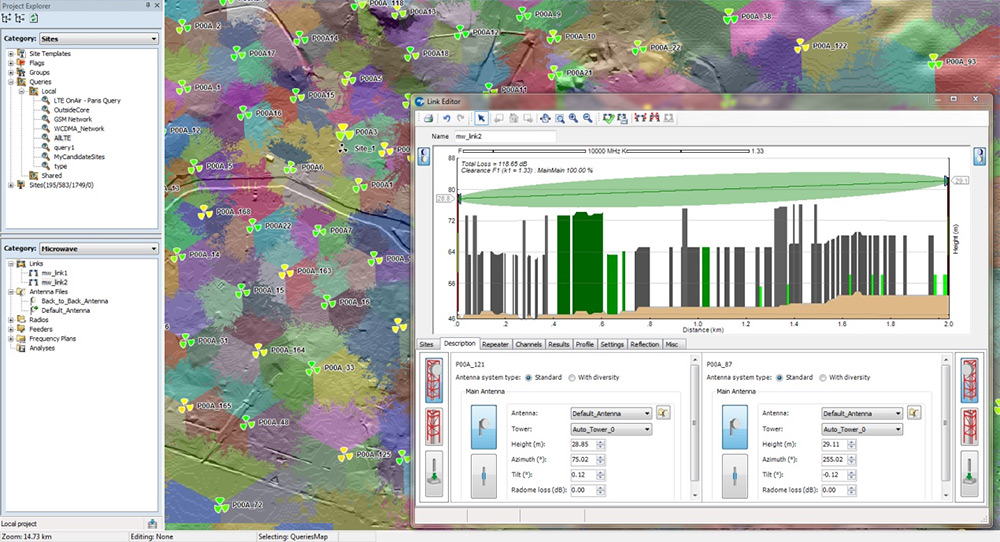
Task: Click the zoom in magnifier in Link Editor
Action: (x=573, y=118)
